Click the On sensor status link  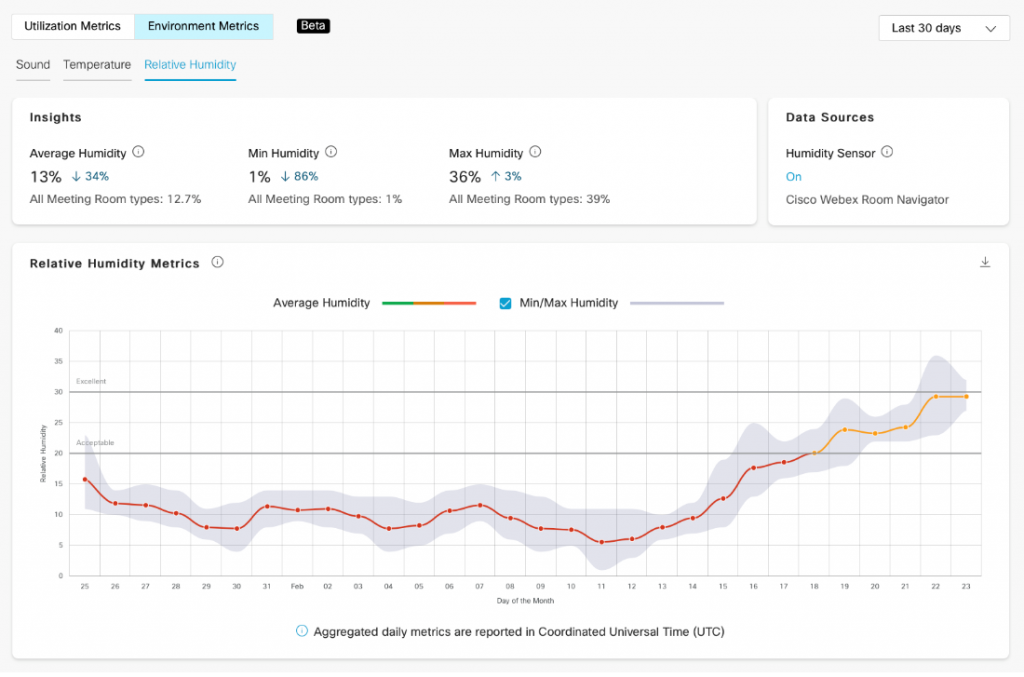pos(793,176)
